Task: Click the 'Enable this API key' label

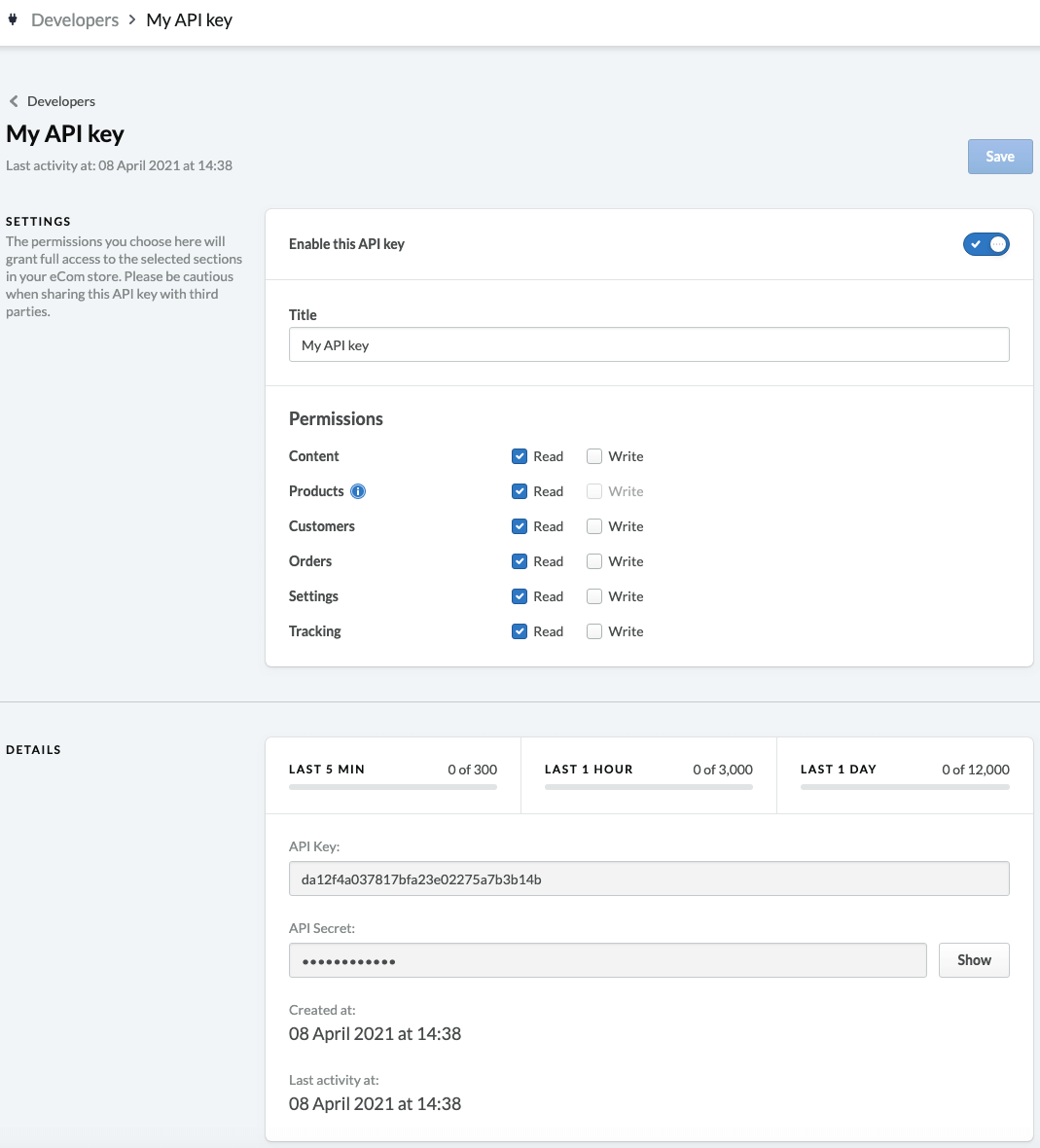Action: coord(347,244)
